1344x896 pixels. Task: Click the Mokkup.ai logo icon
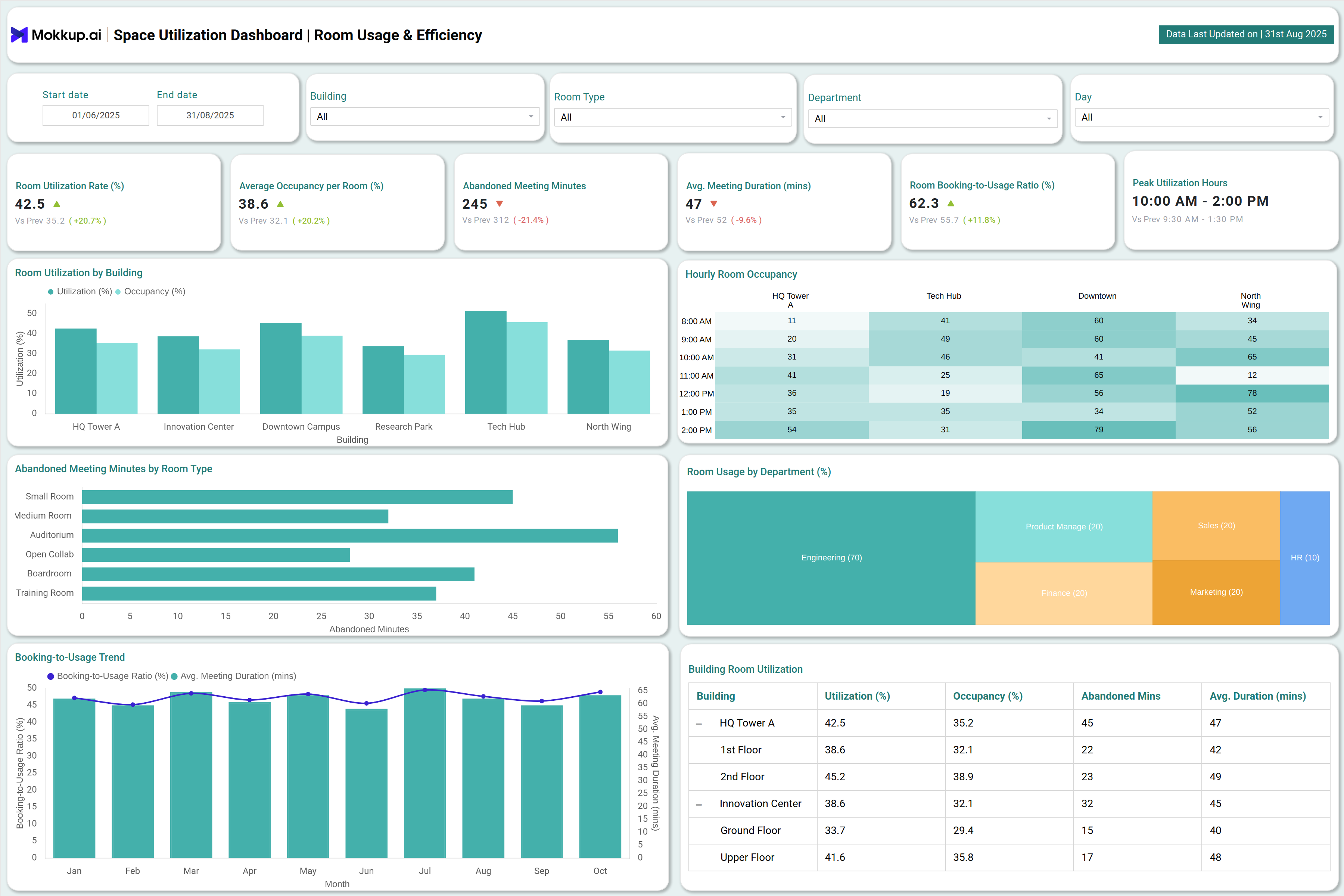[x=19, y=35]
